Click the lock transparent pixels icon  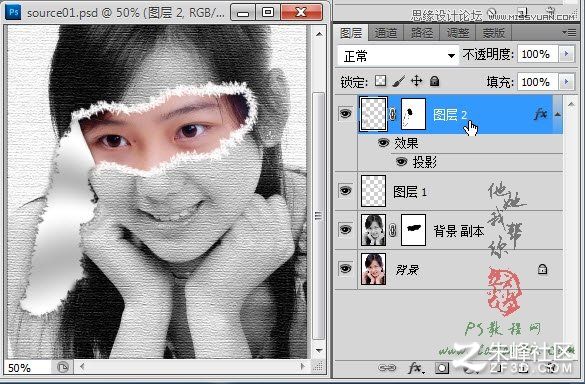[x=380, y=81]
